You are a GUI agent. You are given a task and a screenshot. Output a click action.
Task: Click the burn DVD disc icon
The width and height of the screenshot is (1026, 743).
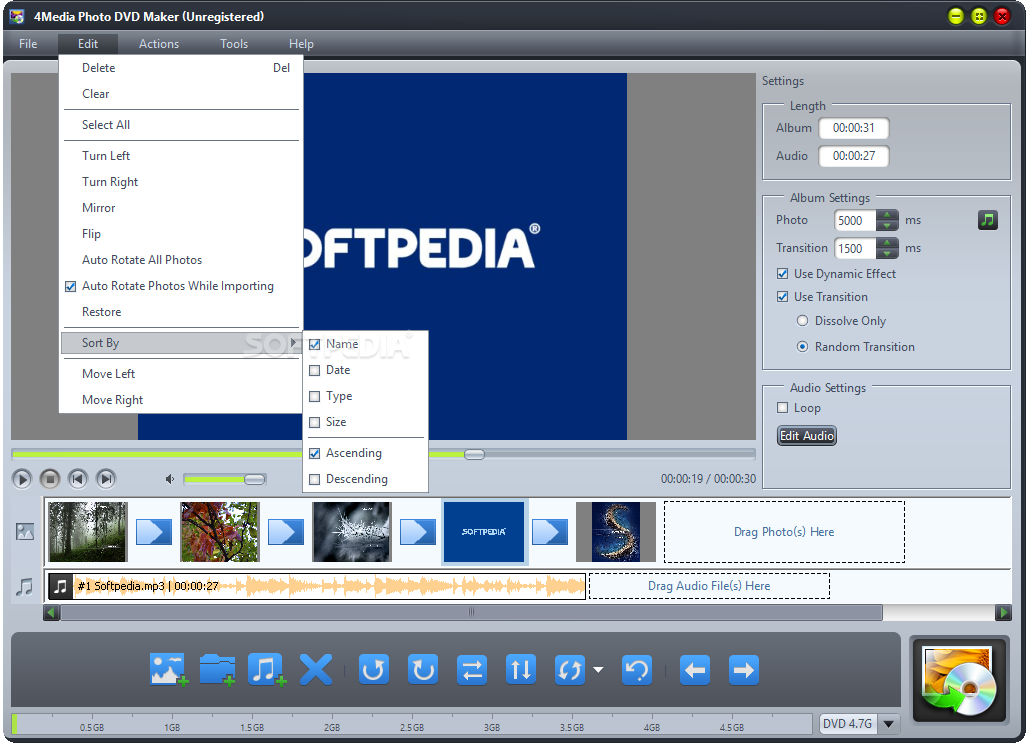point(959,680)
